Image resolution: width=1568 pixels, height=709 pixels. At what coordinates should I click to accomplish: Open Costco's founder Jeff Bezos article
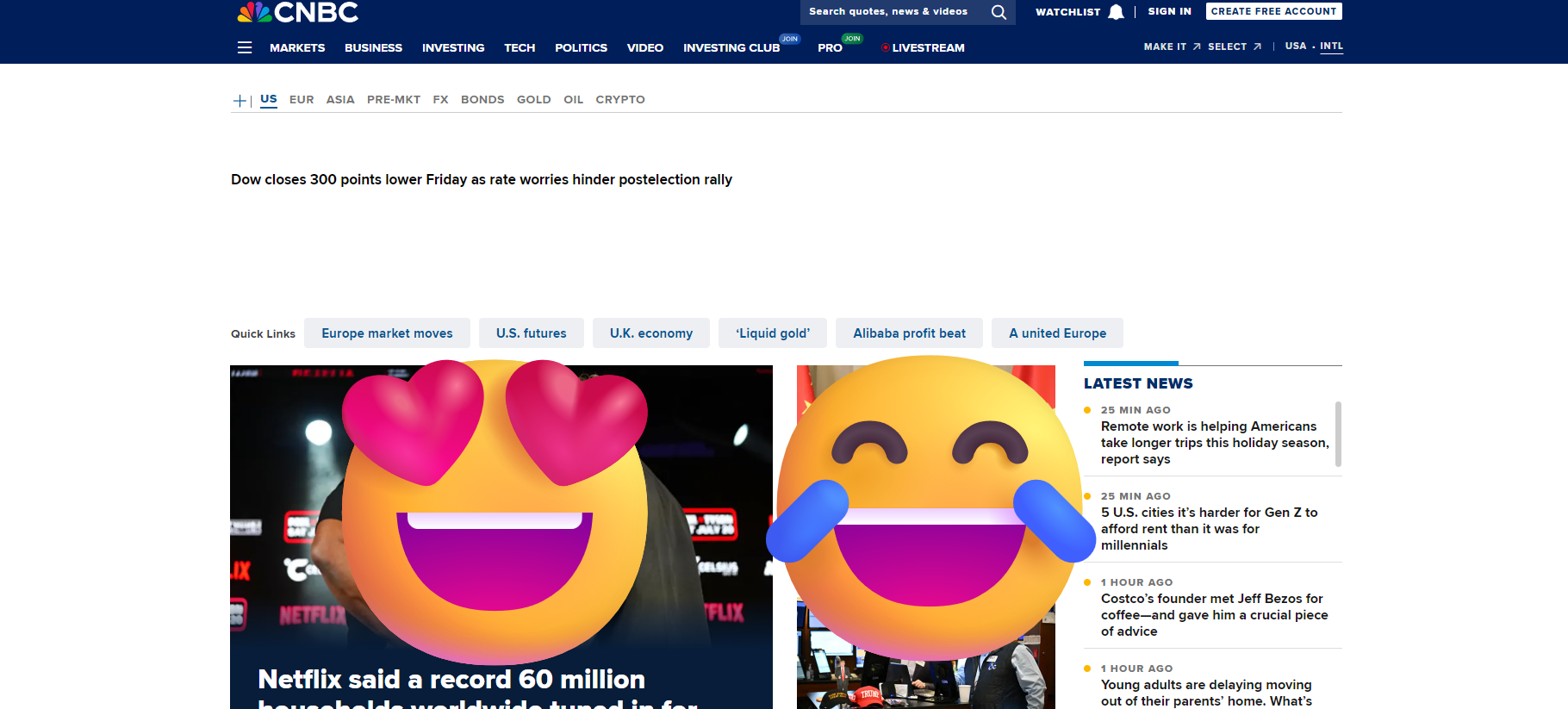click(x=1215, y=615)
